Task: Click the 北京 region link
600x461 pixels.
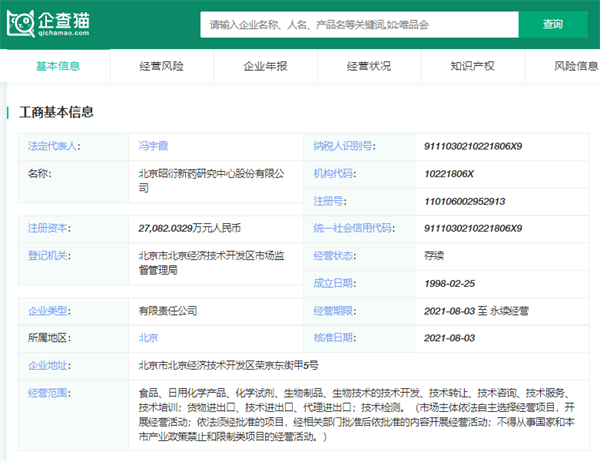Action: (149, 338)
